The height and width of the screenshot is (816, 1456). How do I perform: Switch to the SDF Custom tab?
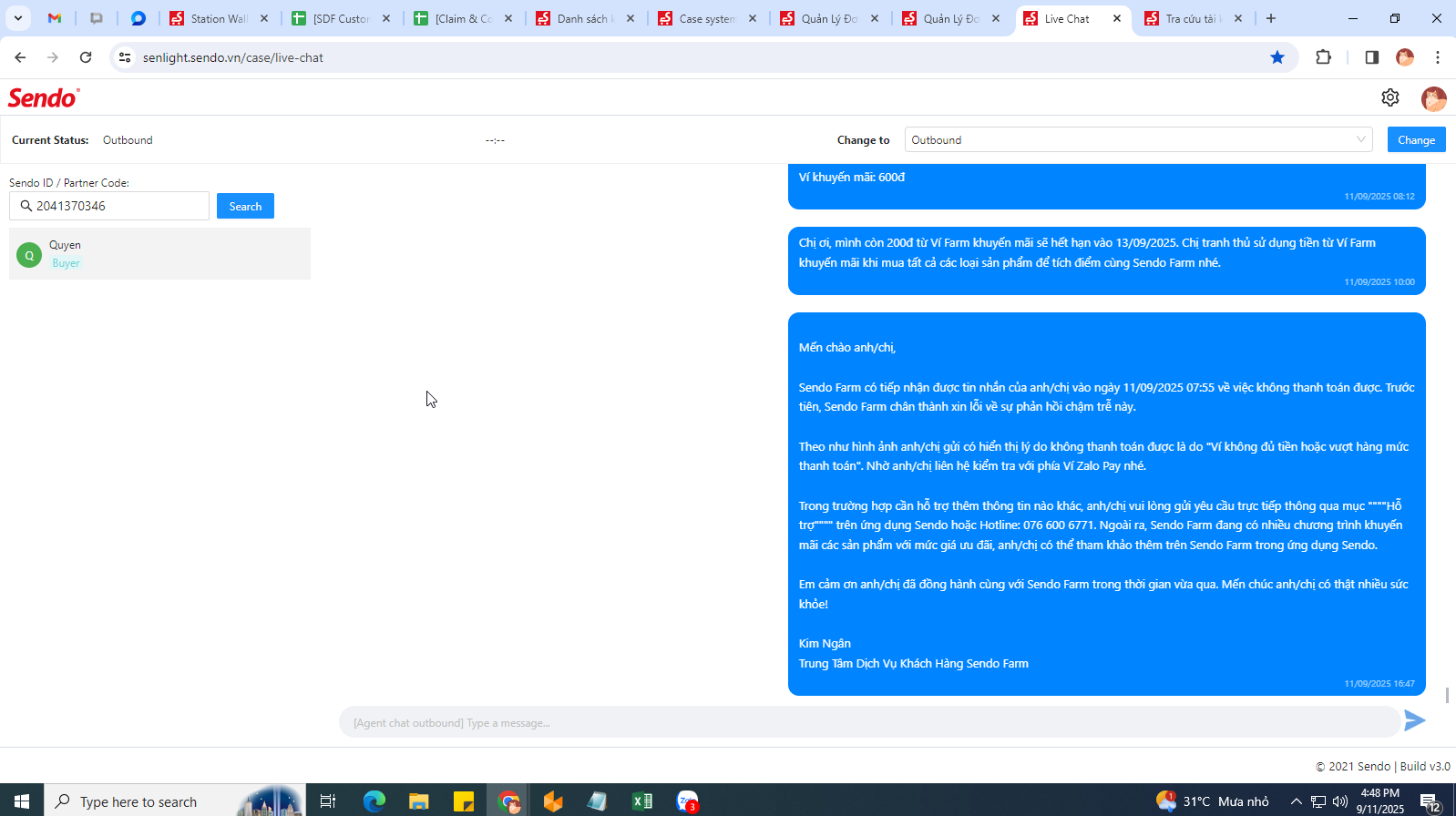pos(341,18)
